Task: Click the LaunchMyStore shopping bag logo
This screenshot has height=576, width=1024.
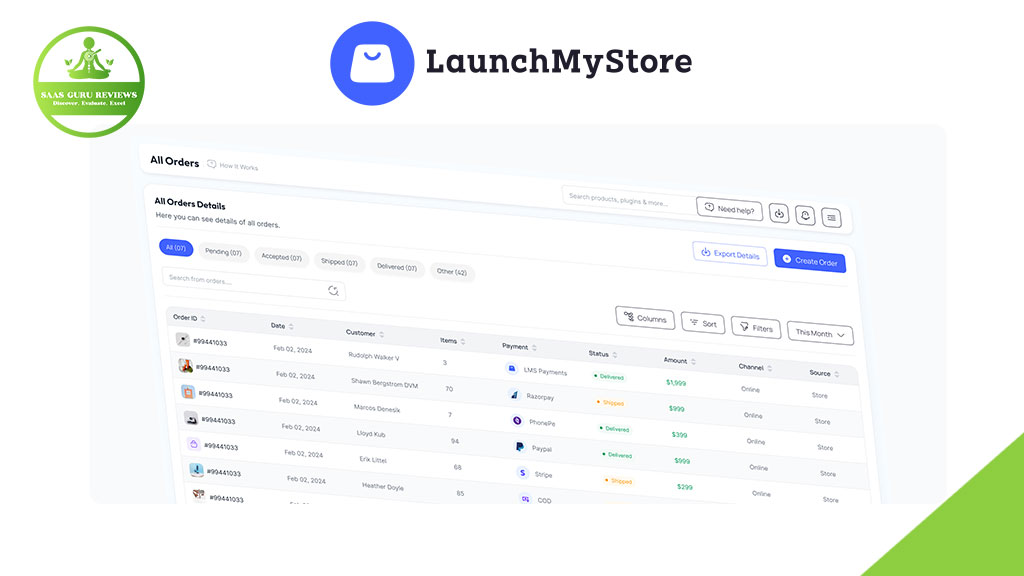Action: [372, 63]
